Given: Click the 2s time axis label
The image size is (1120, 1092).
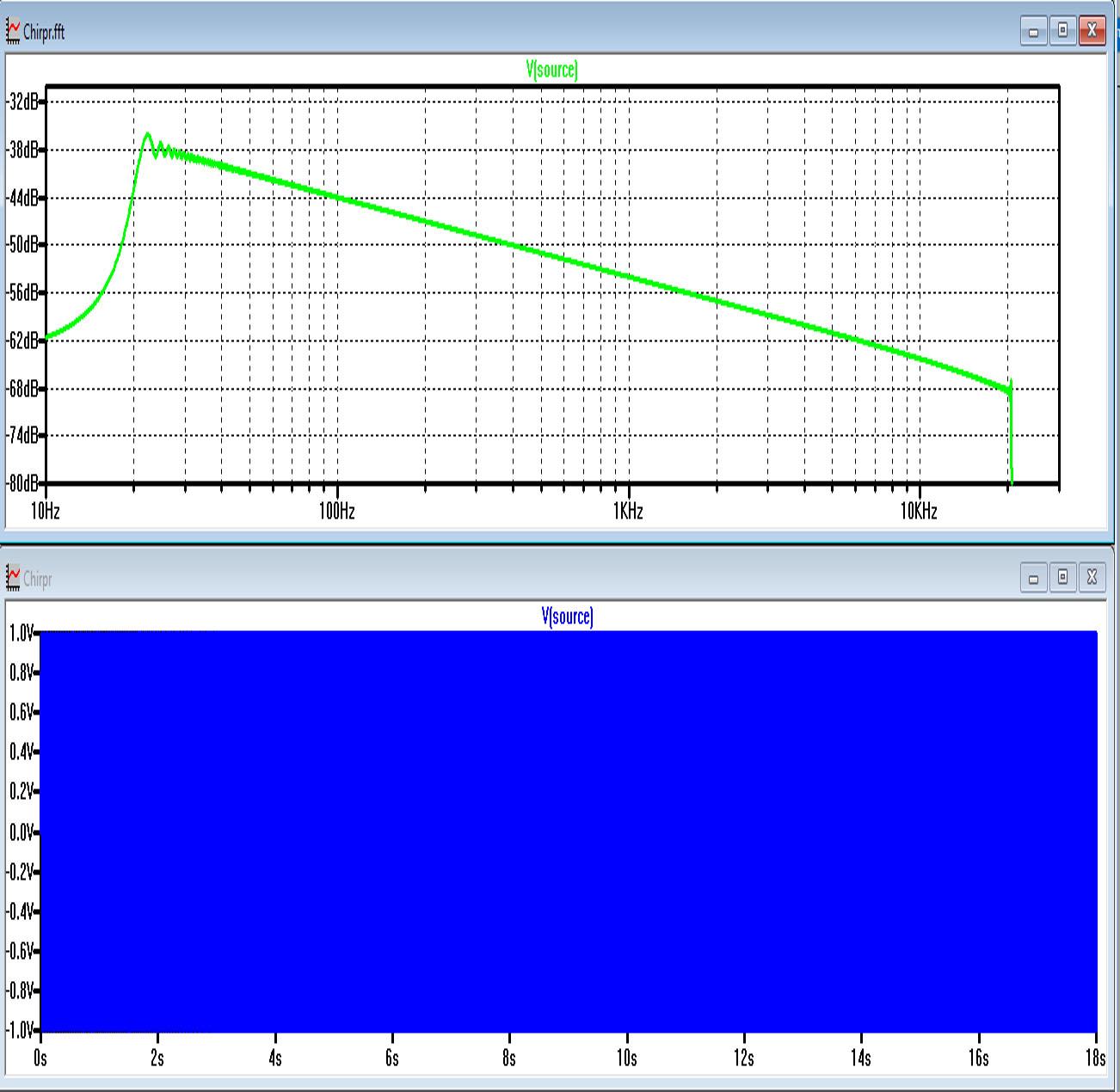Looking at the screenshot, I should [157, 1058].
